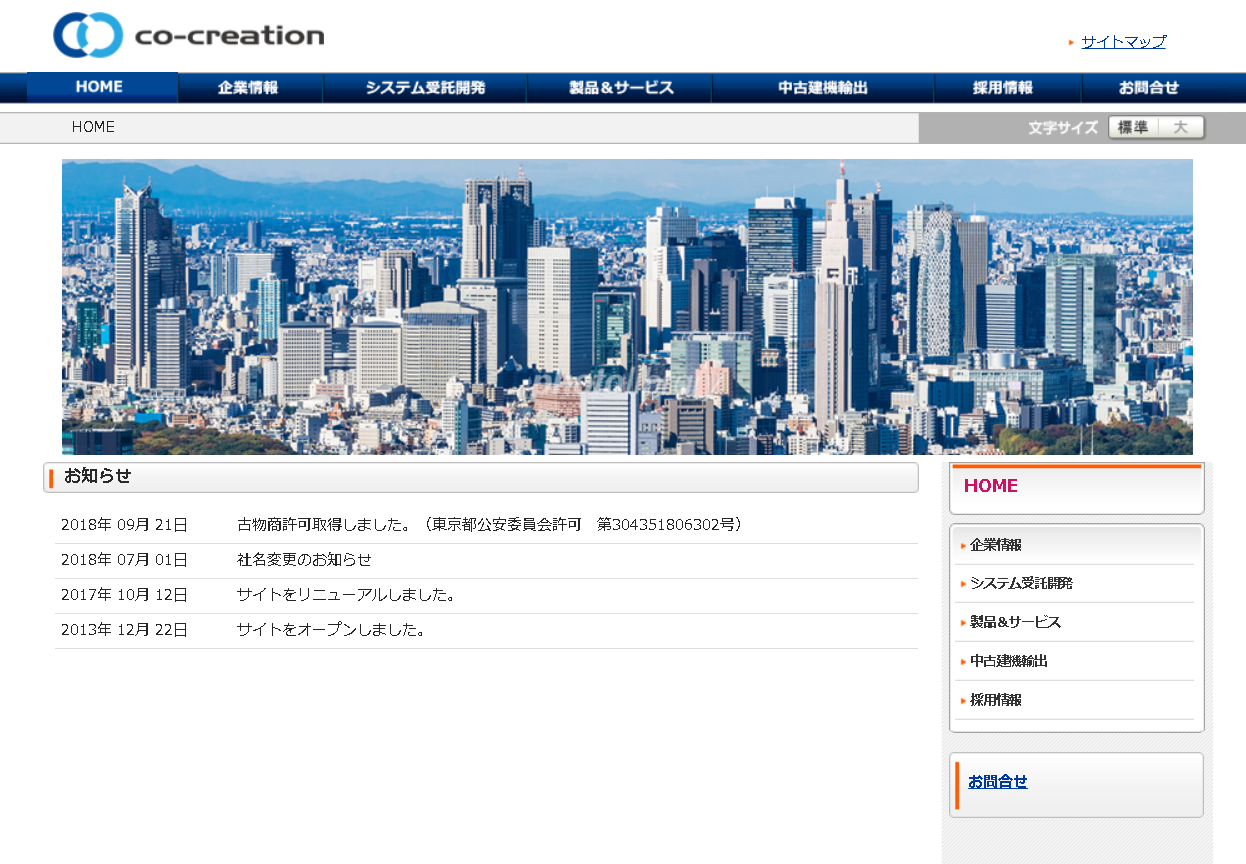
Task: Click the 製品＆サービス navigation item
Action: pos(618,87)
